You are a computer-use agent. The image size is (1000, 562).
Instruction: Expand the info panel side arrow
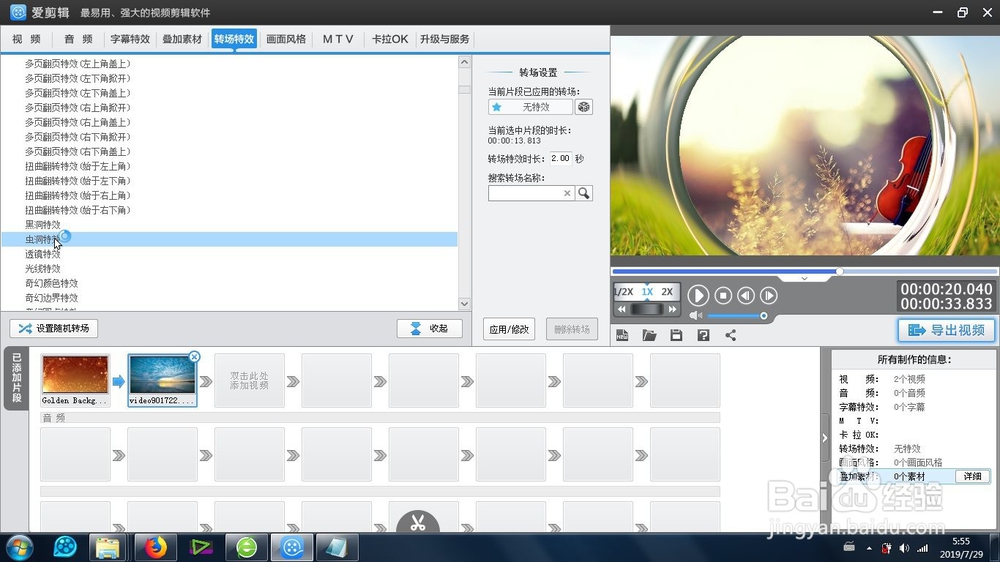(825, 438)
